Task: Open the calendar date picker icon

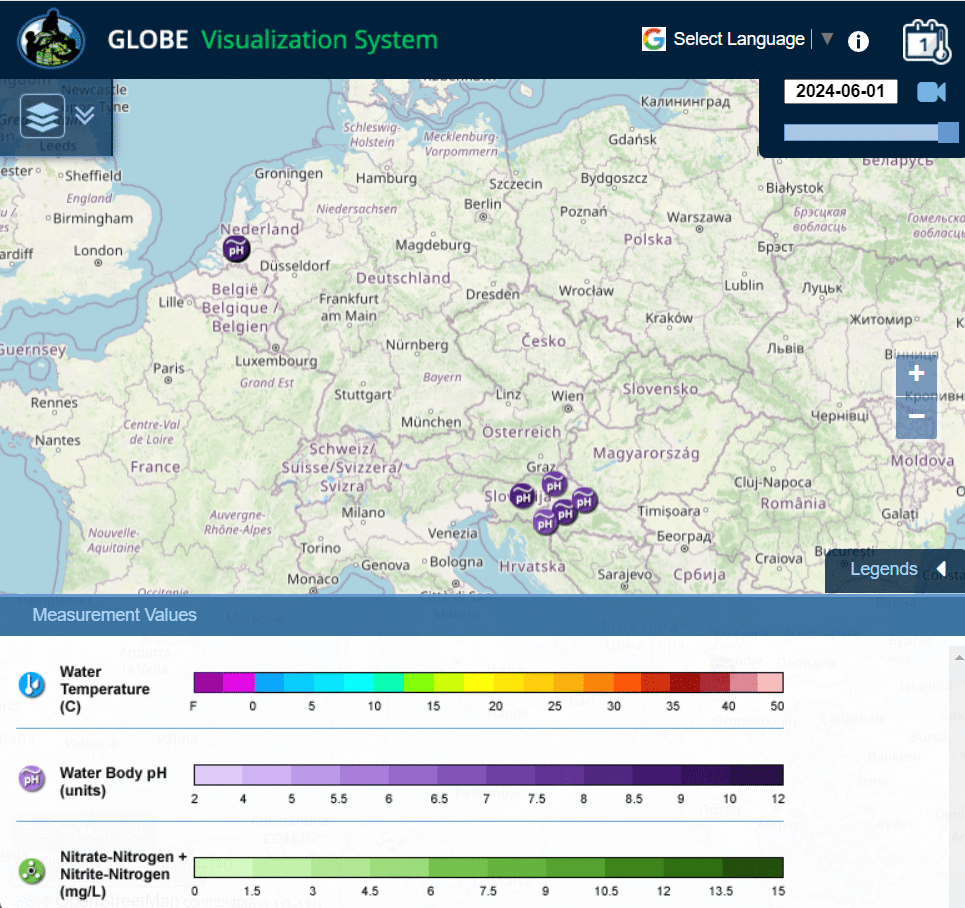Action: coord(926,40)
